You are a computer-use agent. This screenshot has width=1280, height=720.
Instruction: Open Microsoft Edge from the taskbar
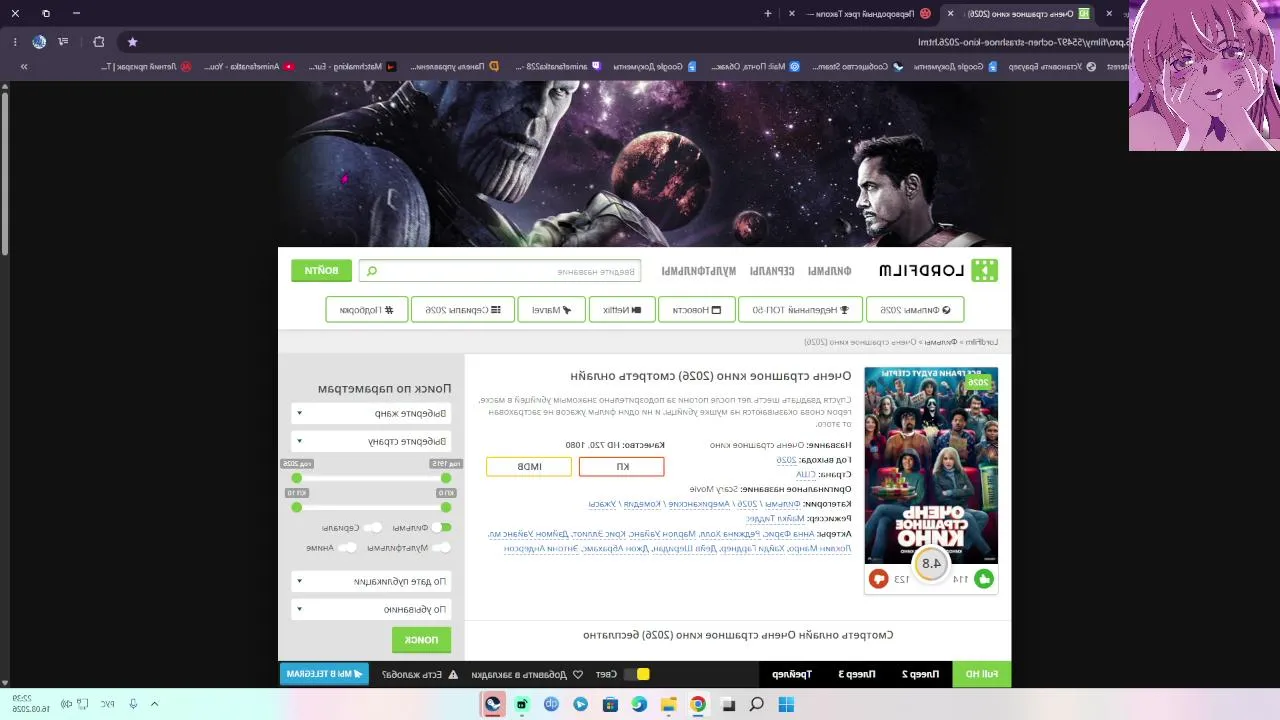(639, 704)
